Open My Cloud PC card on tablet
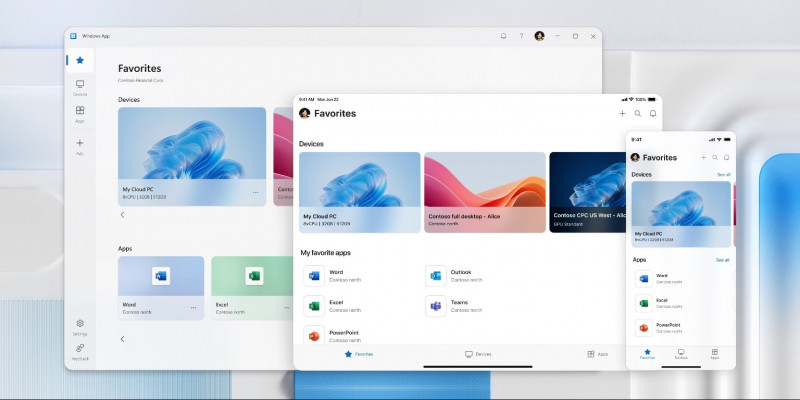This screenshot has height=400, width=800. pos(360,192)
